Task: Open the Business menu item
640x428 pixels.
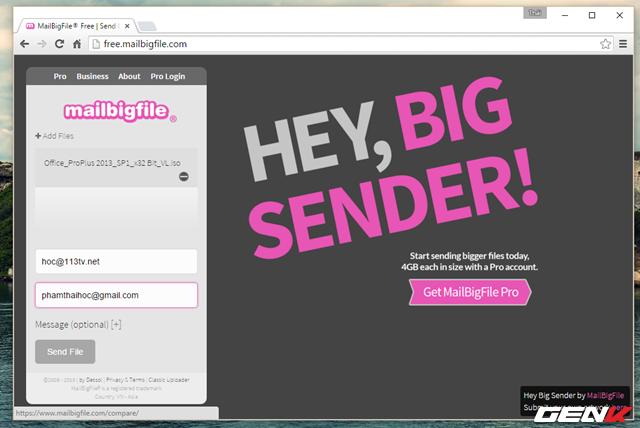Action: [92, 76]
